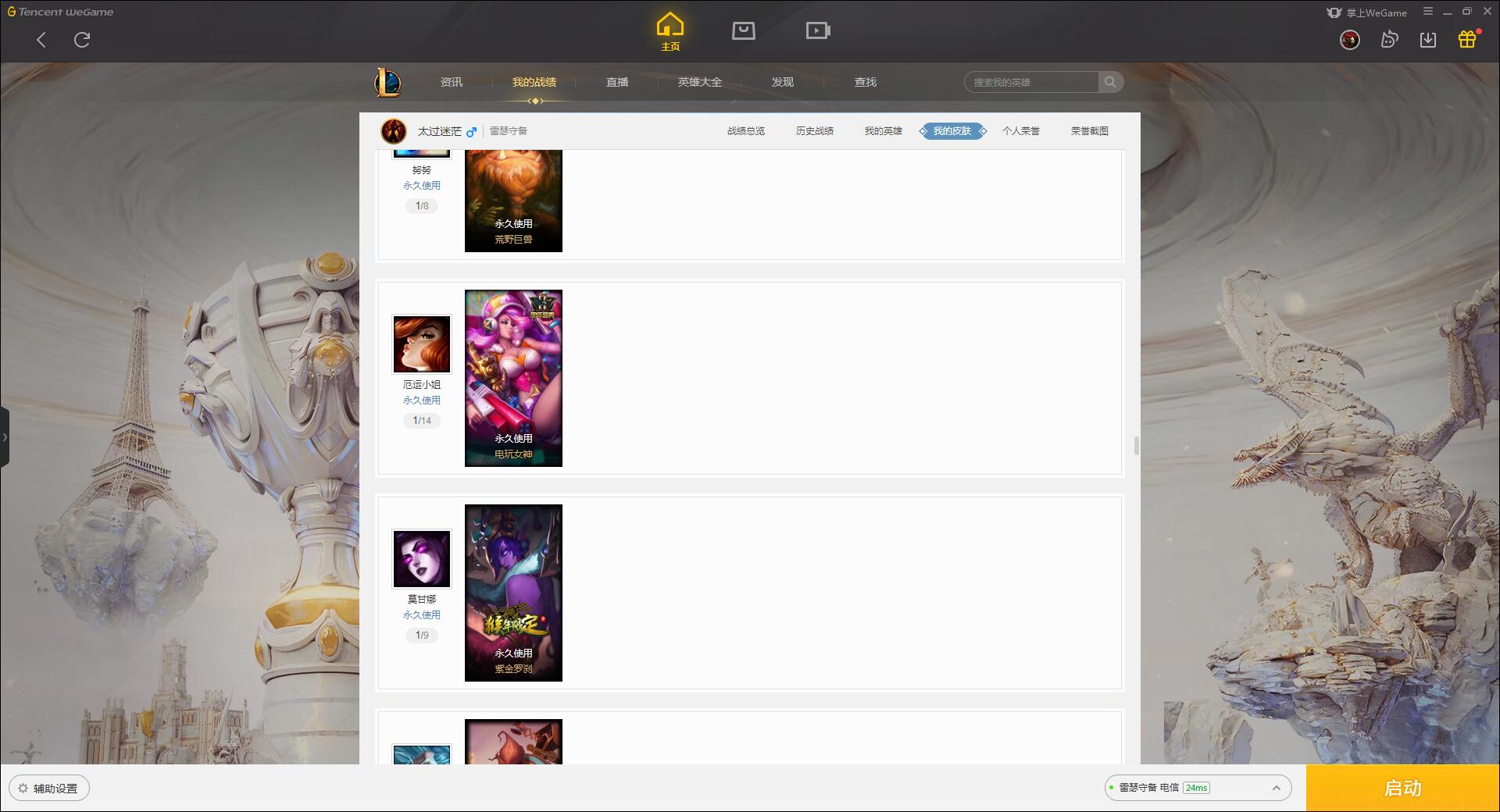Click the summoner profile avatar
The image size is (1500, 812).
point(394,131)
